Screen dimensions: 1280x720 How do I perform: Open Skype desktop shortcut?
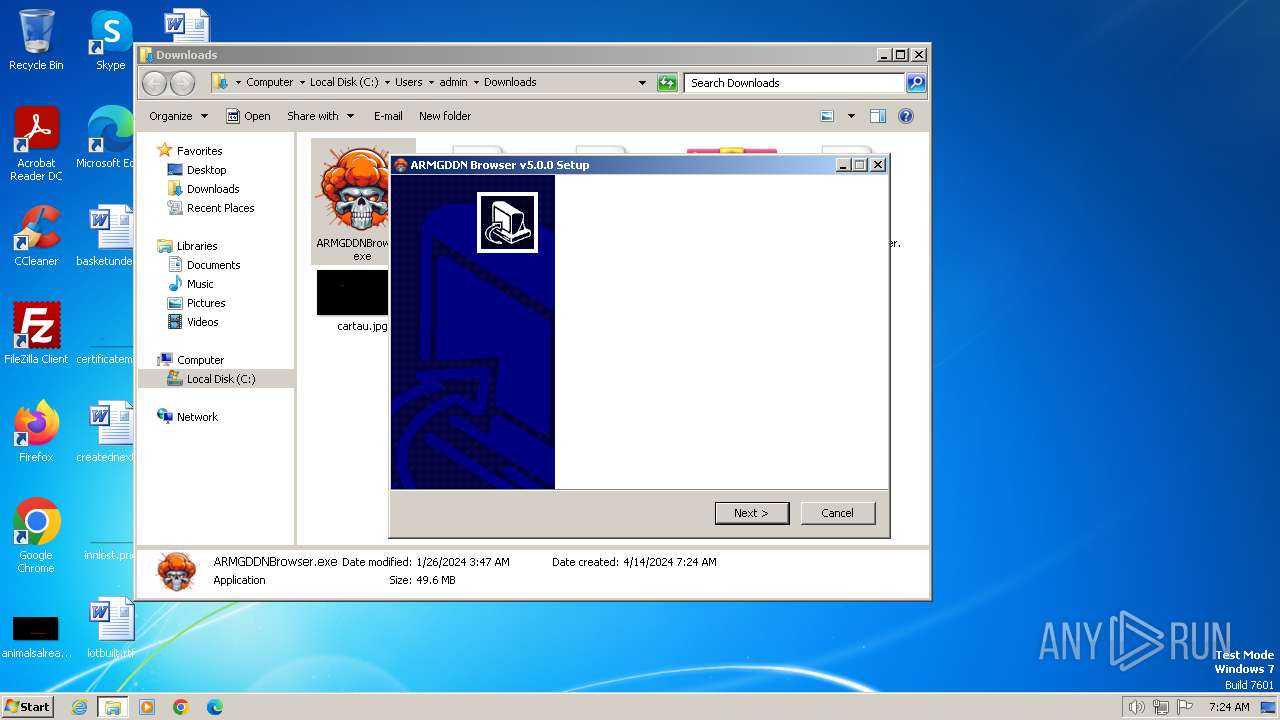point(110,40)
